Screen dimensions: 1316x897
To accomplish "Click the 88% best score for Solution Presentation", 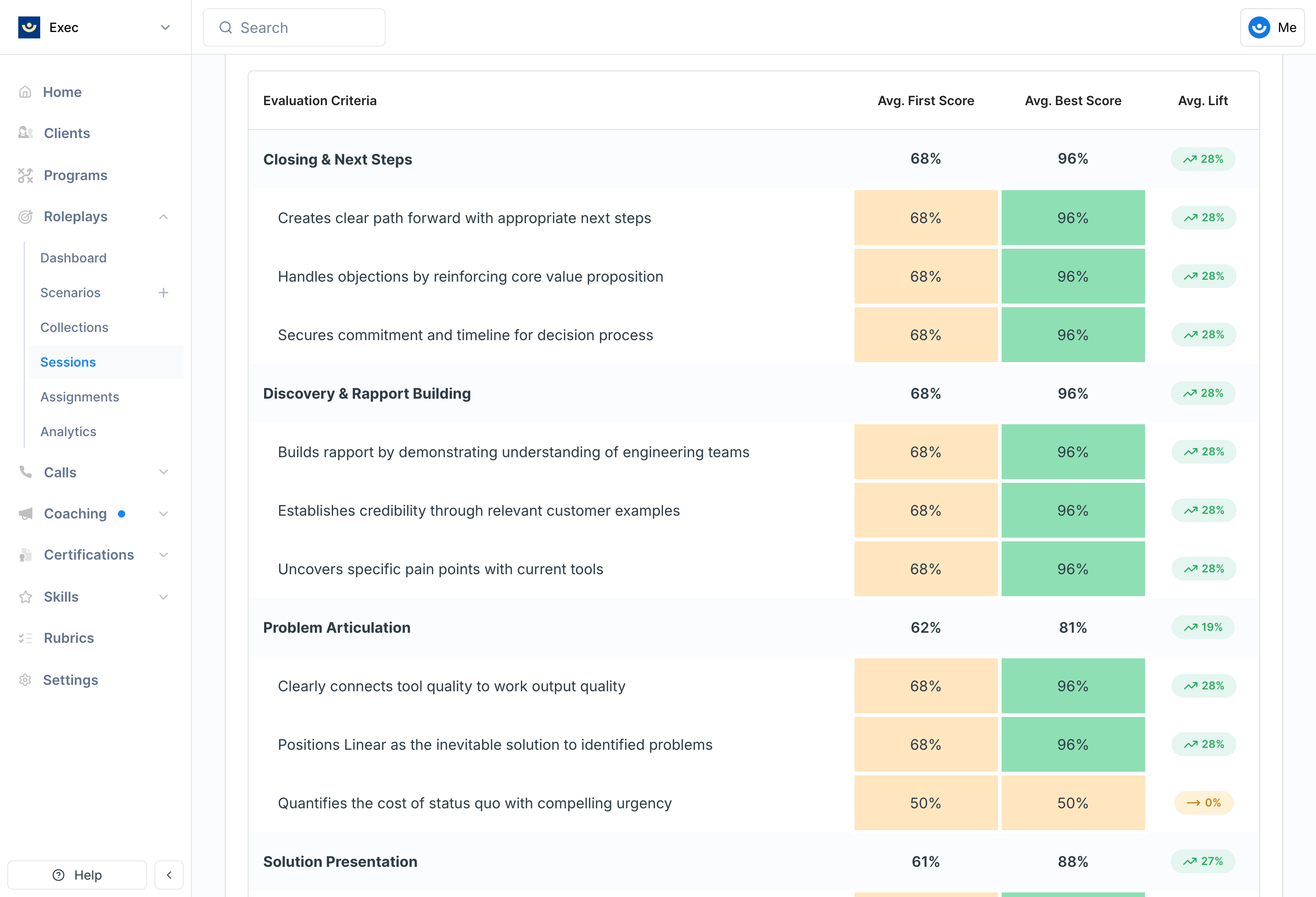I will [1072, 861].
